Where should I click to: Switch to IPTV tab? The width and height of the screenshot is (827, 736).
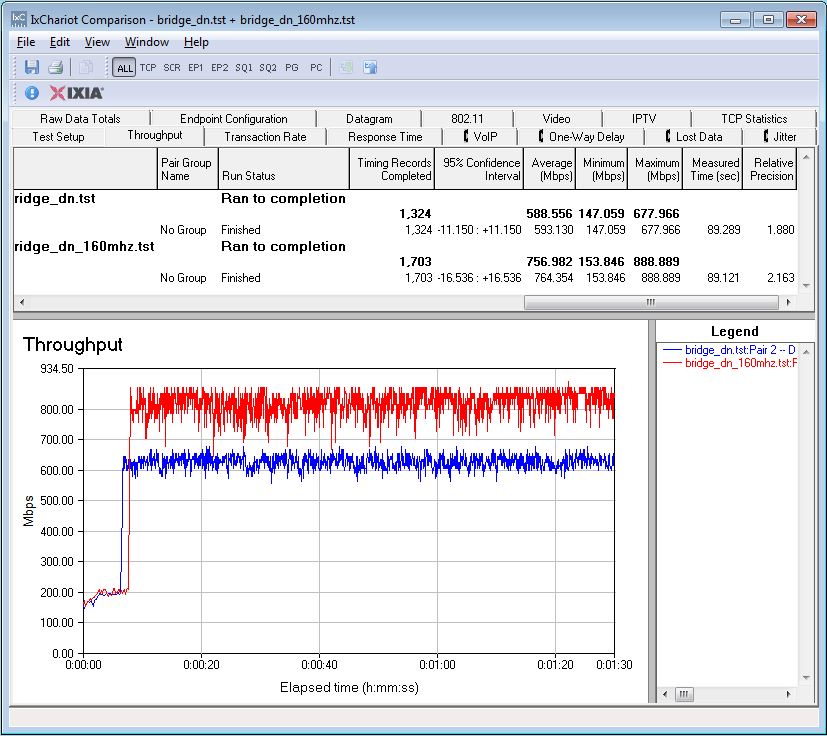(644, 119)
